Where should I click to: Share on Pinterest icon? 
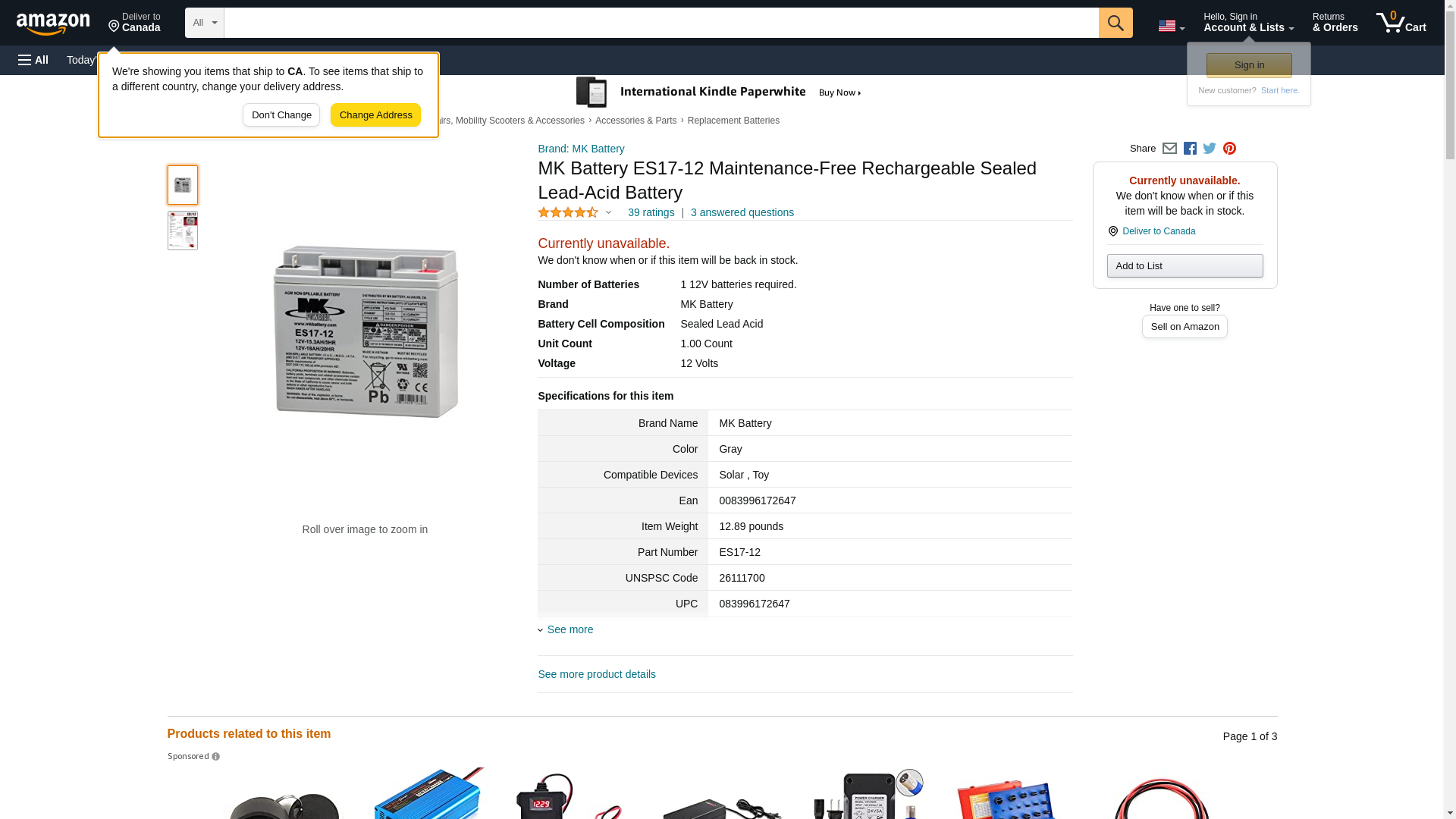[x=1229, y=149]
